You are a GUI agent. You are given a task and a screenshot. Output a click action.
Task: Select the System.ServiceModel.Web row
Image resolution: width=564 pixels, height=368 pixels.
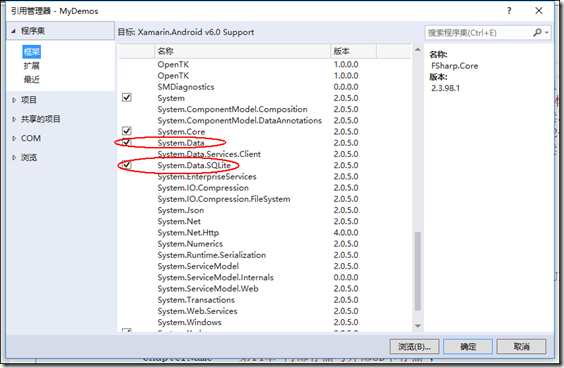tap(265, 289)
